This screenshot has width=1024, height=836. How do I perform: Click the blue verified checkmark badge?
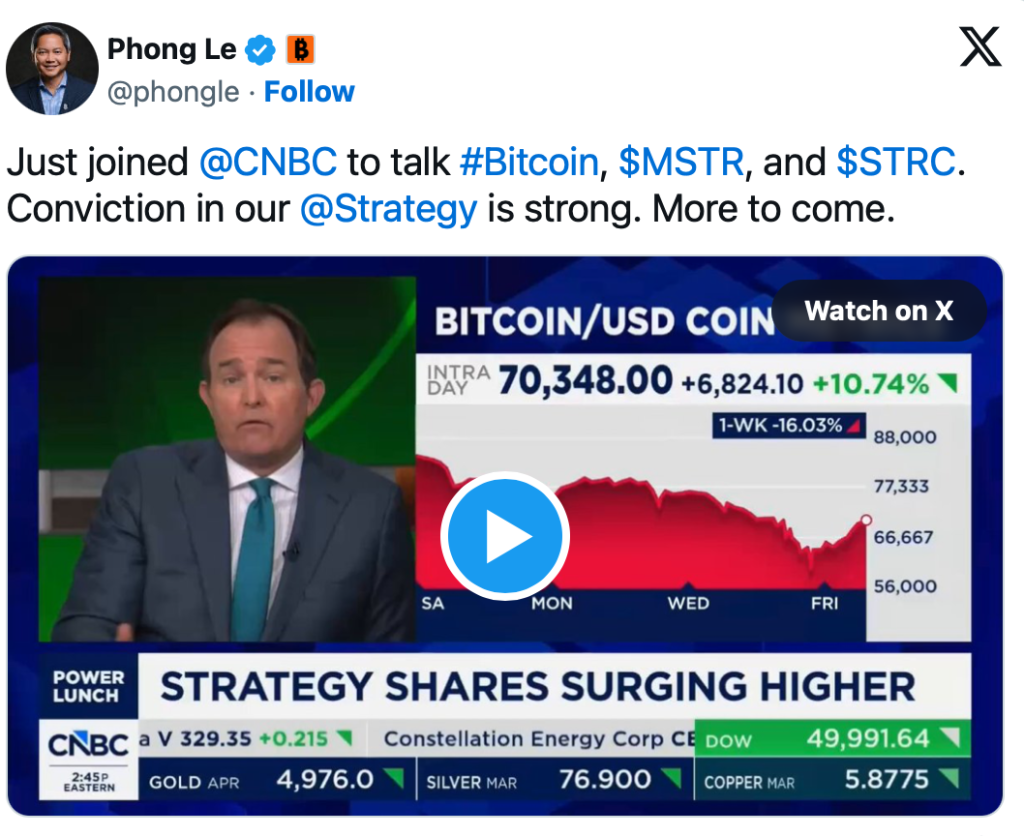(x=262, y=48)
